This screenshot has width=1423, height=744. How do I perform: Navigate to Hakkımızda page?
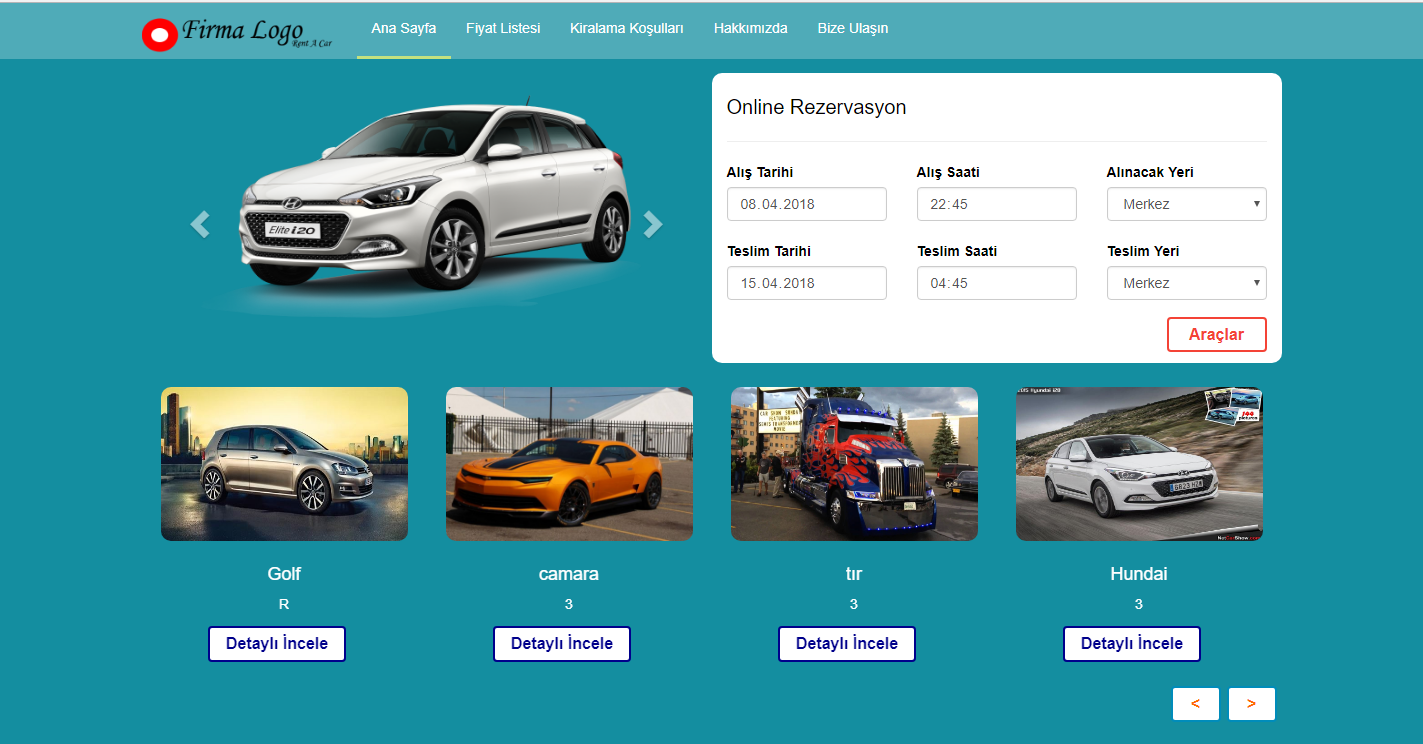coord(751,28)
